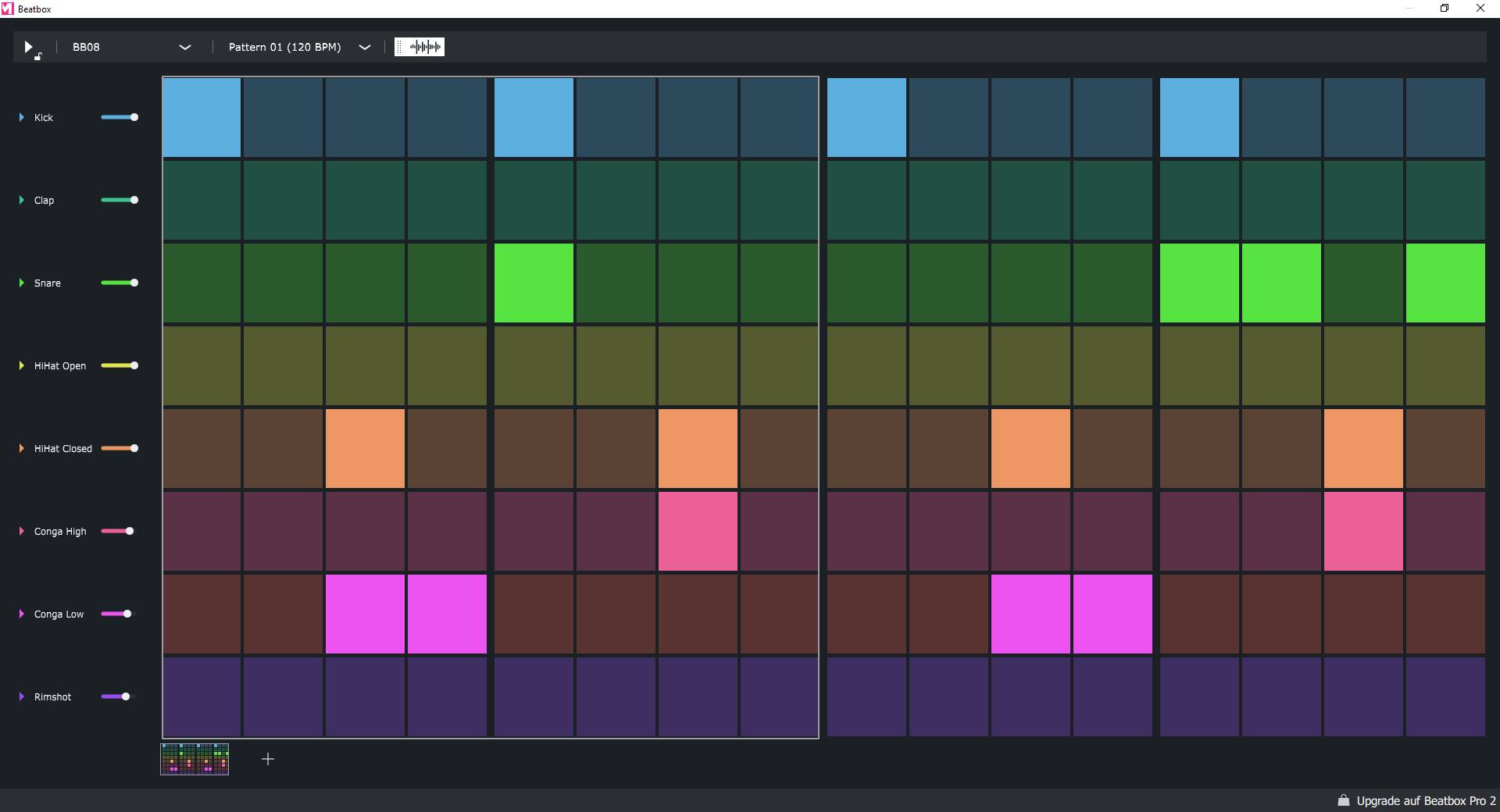Enable the Rimshot pad on step 1
Image resolution: width=1500 pixels, height=812 pixels.
(x=202, y=696)
